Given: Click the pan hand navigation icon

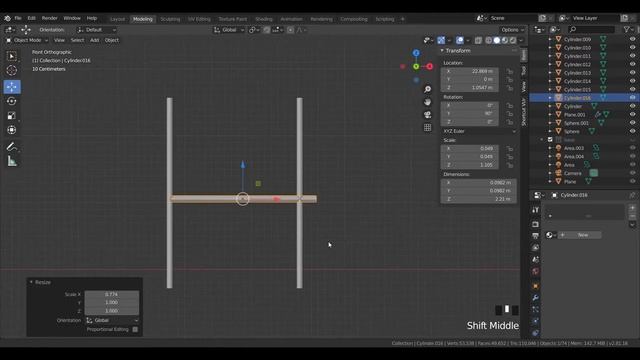Looking at the screenshot, I should (x=427, y=102).
